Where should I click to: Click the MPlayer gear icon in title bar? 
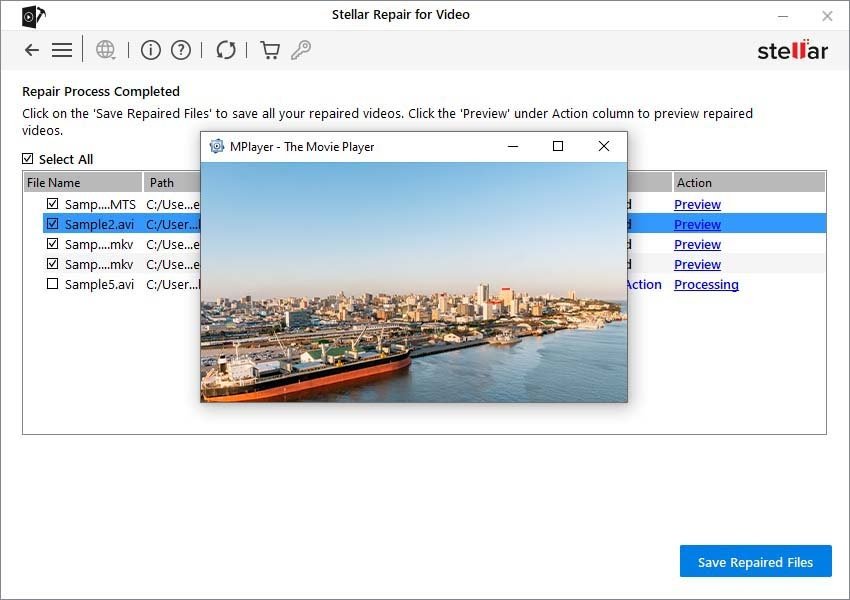[217, 146]
